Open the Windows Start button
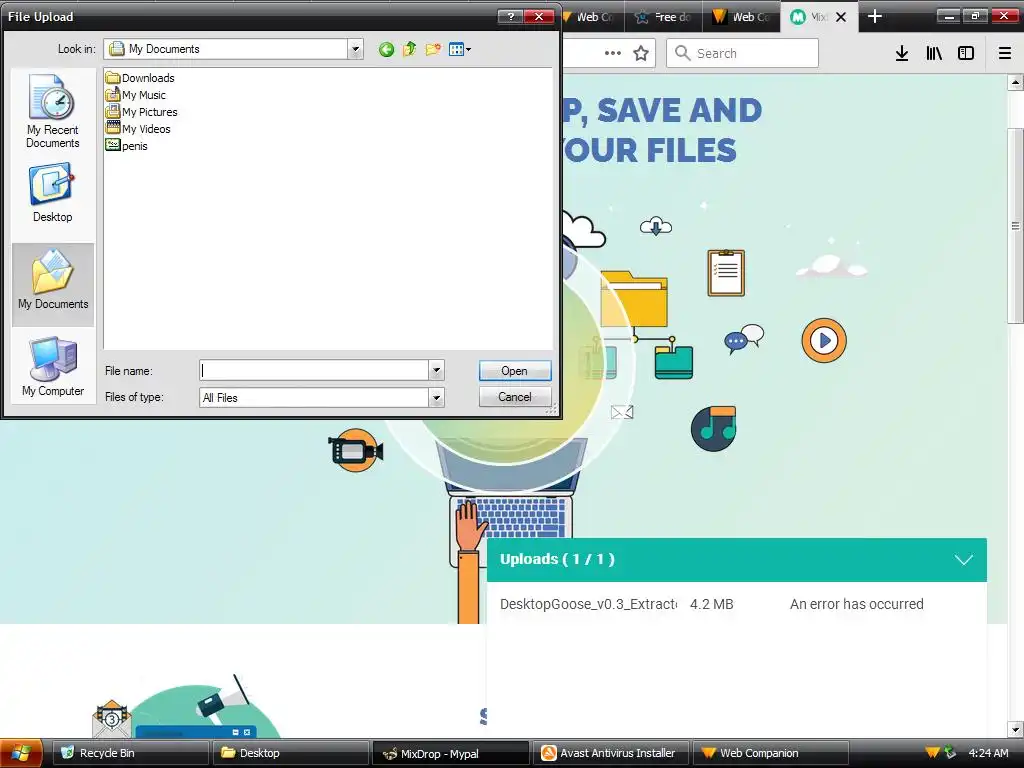 tap(21, 753)
